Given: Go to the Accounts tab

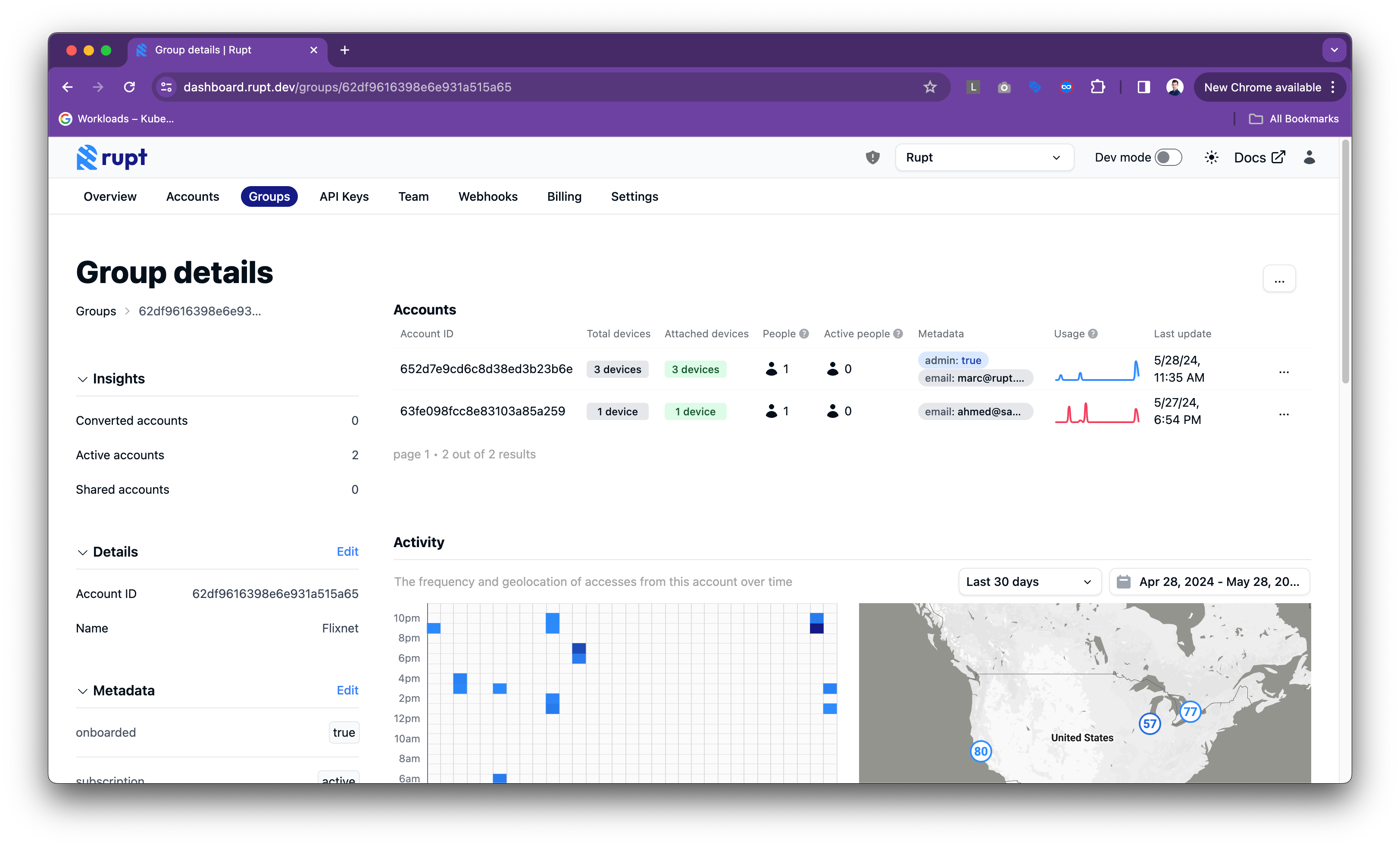Looking at the screenshot, I should (x=192, y=196).
